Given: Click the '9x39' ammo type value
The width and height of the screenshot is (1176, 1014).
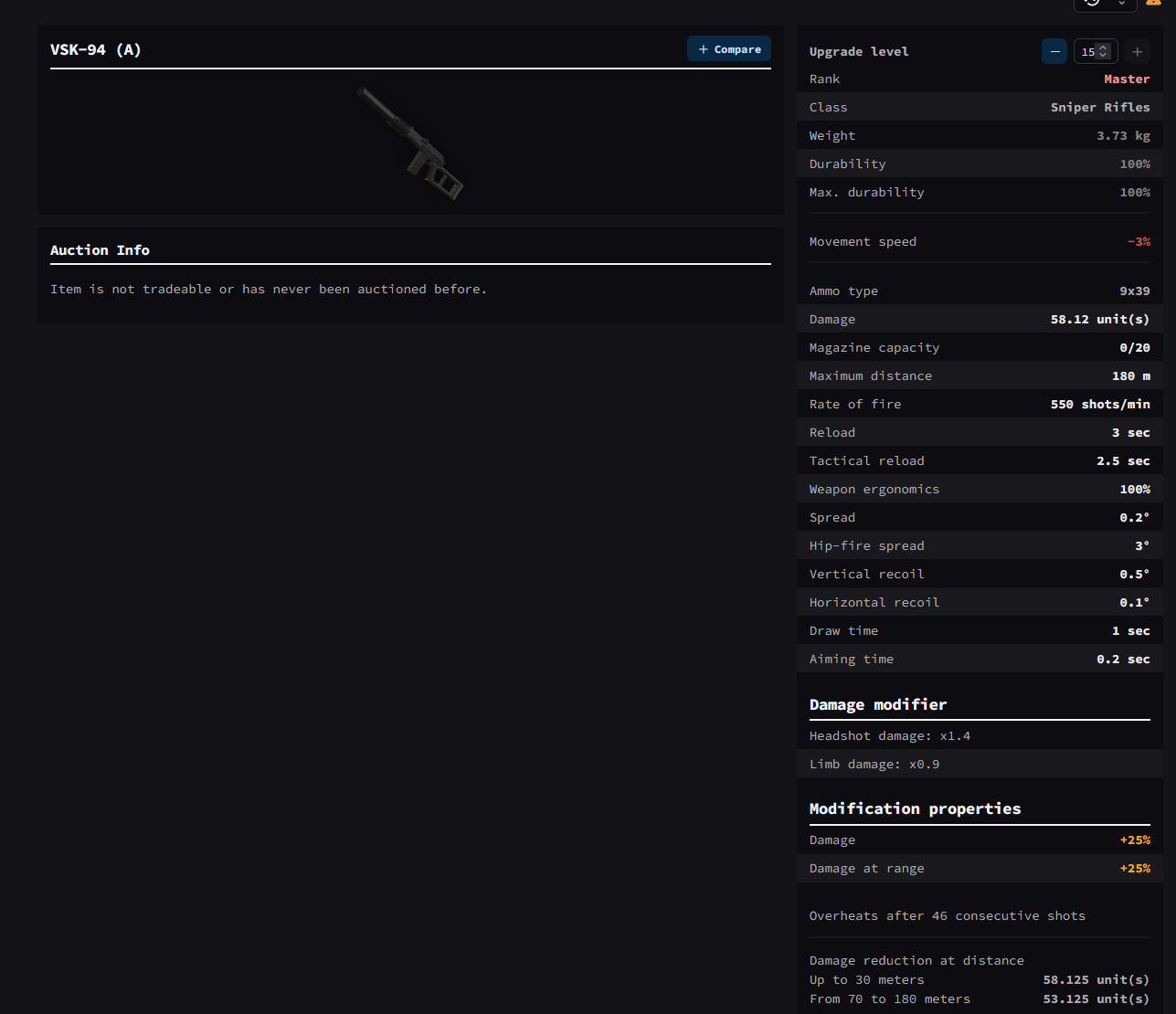Looking at the screenshot, I should pos(1135,291).
